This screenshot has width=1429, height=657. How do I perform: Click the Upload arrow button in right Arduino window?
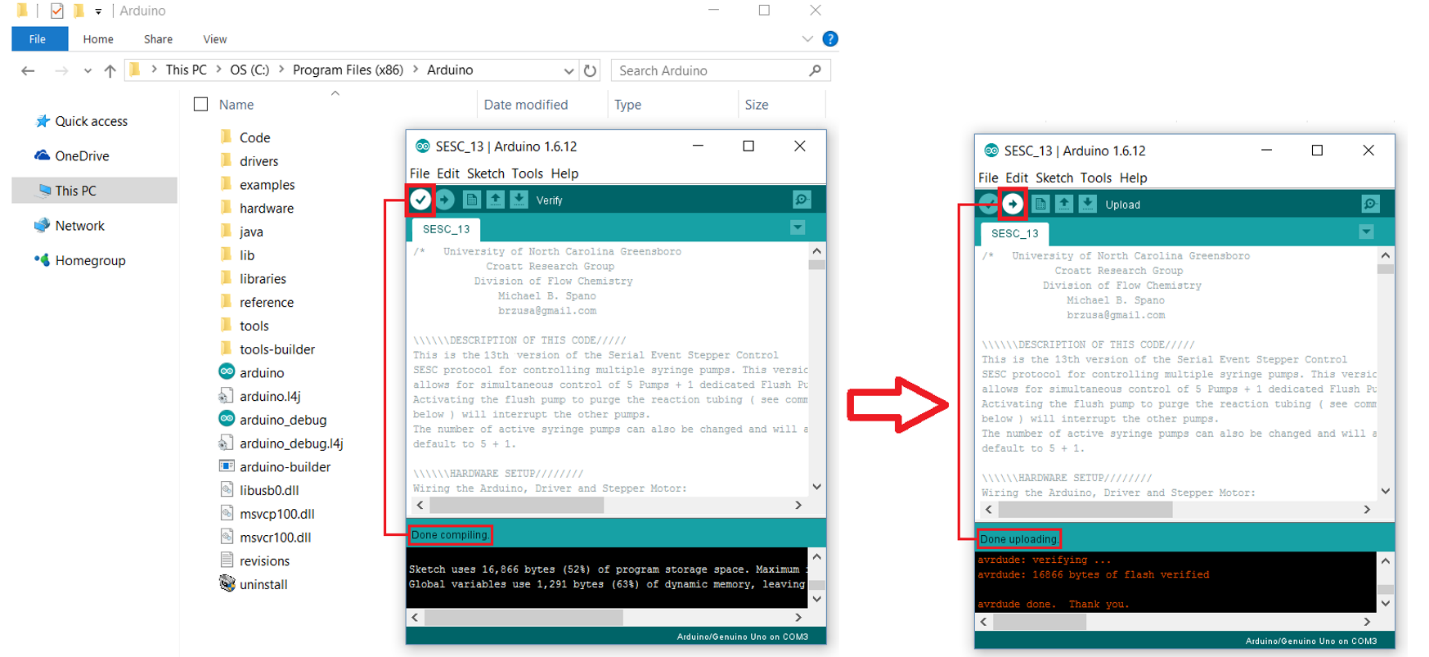(1013, 204)
